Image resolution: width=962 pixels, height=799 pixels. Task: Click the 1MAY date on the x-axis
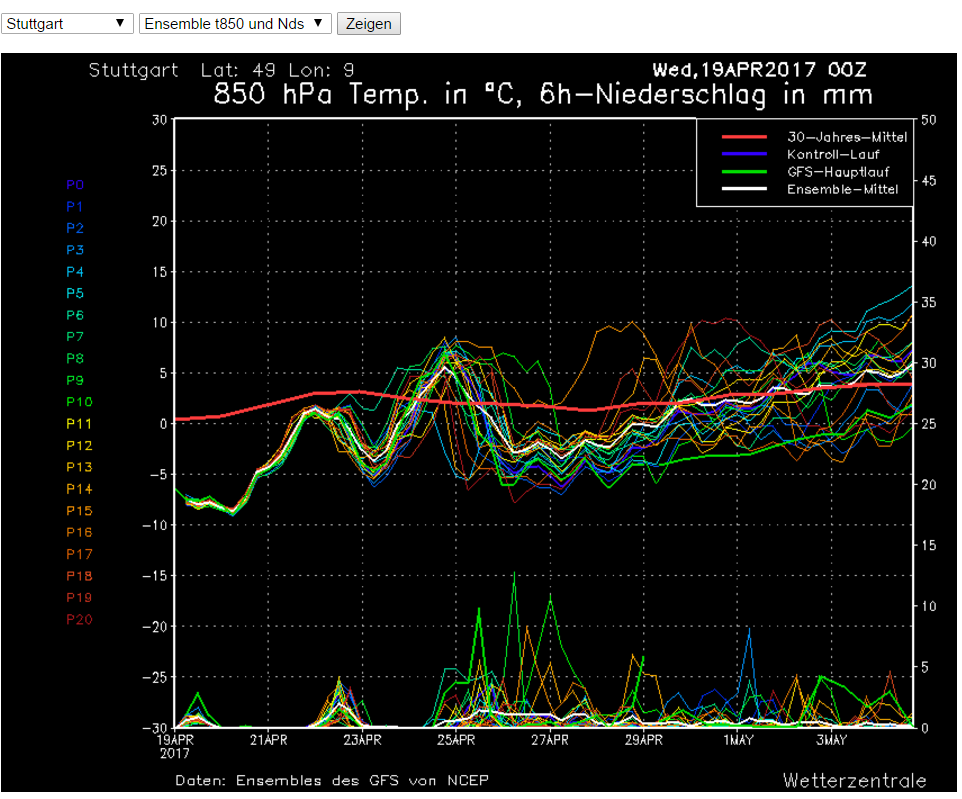(739, 740)
